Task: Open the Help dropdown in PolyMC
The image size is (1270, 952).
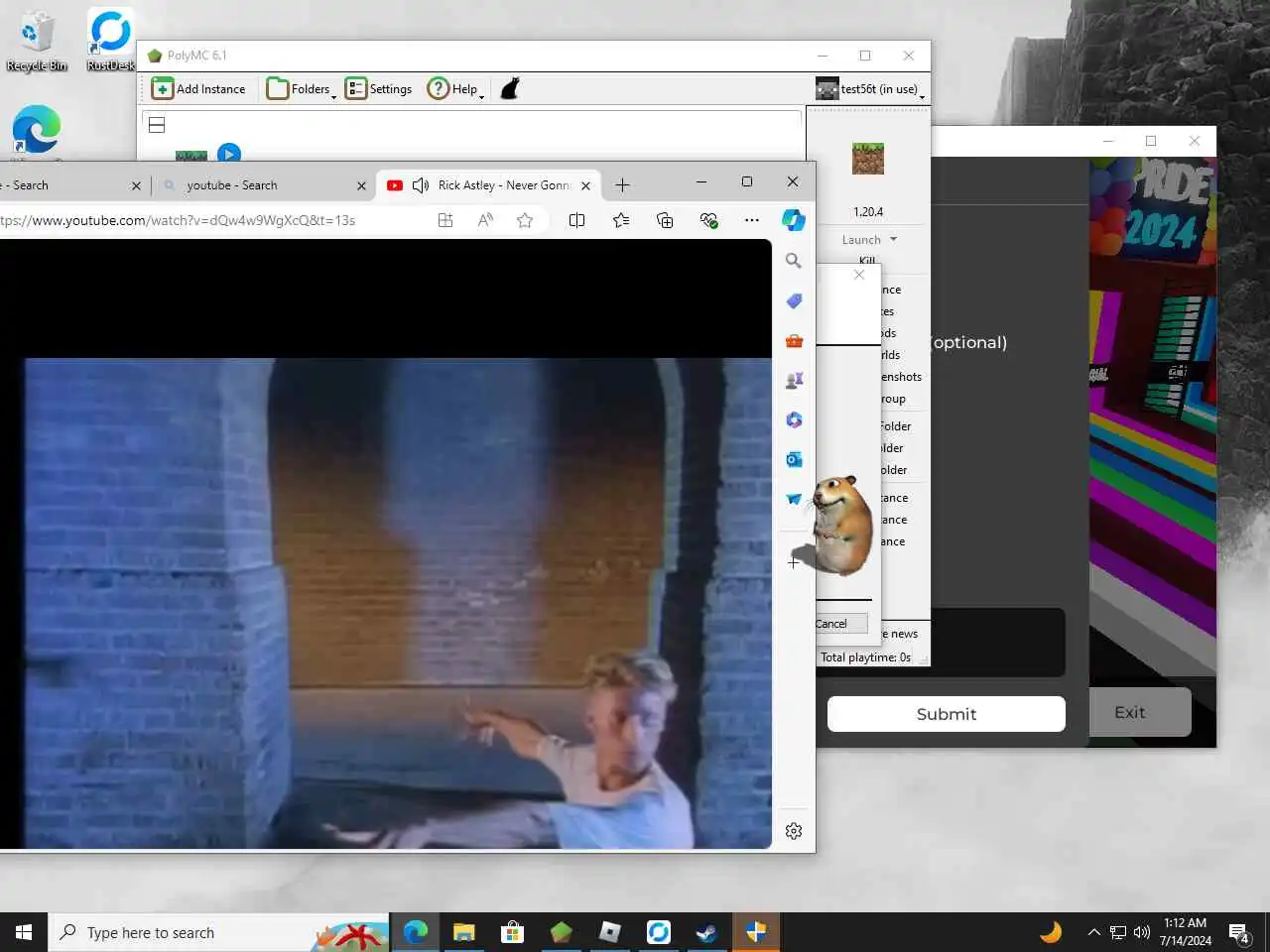Action: [x=455, y=89]
